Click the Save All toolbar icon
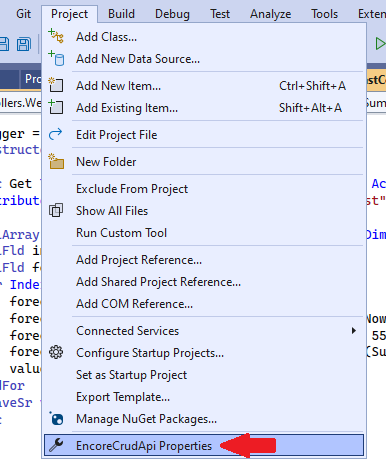The height and width of the screenshot is (471, 386). (24, 44)
